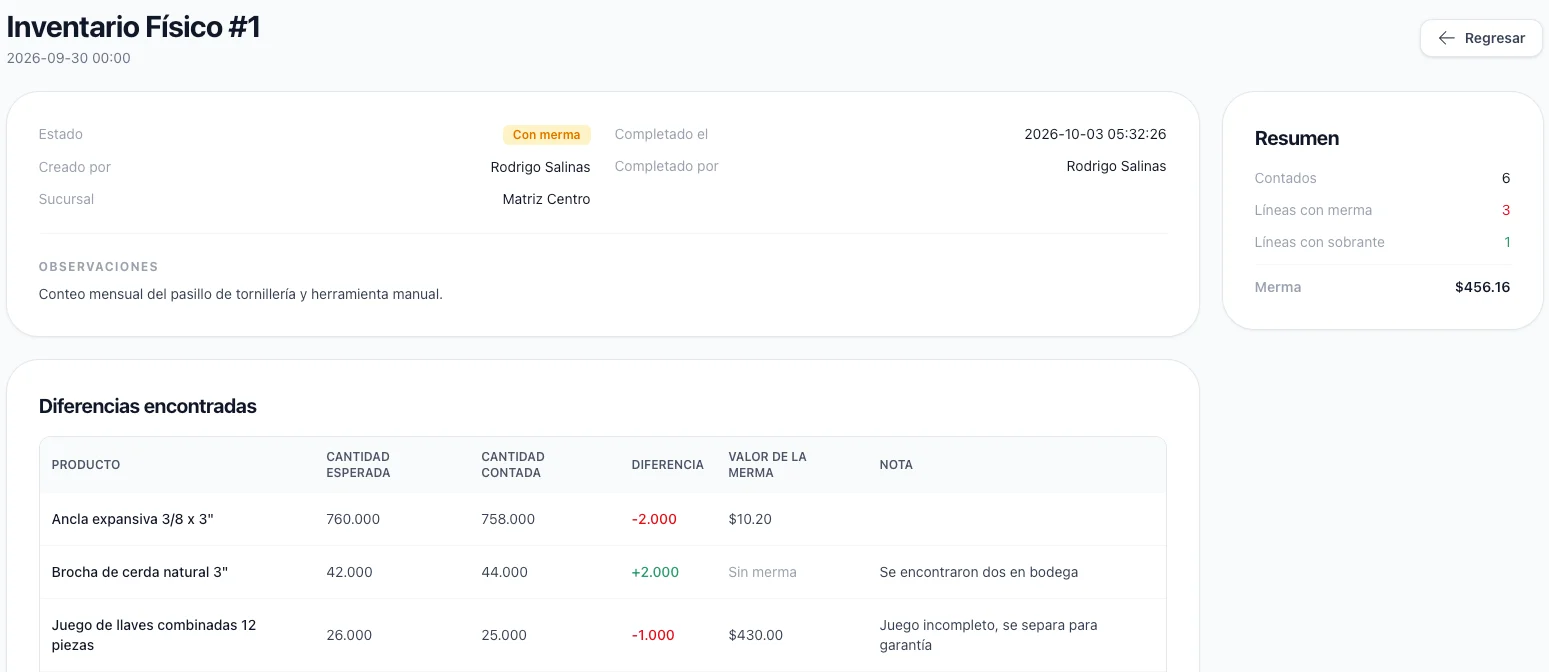
Task: Click the Líneas con sobrante count
Action: pyautogui.click(x=1507, y=242)
